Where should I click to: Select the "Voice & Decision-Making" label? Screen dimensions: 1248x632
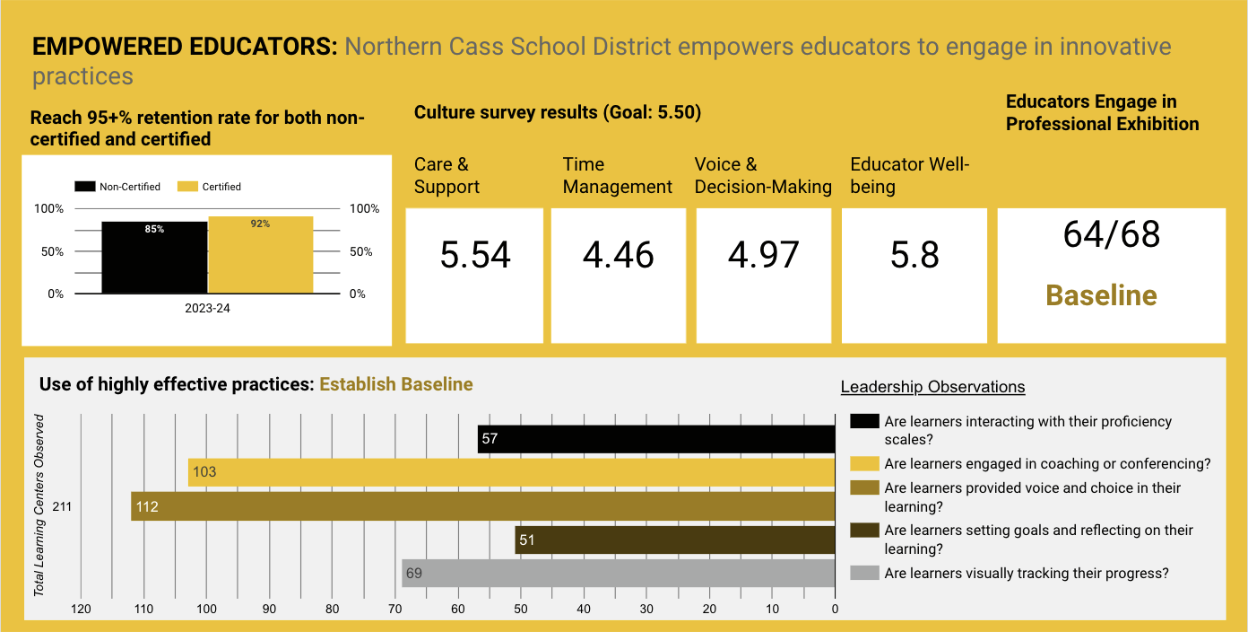tap(763, 176)
